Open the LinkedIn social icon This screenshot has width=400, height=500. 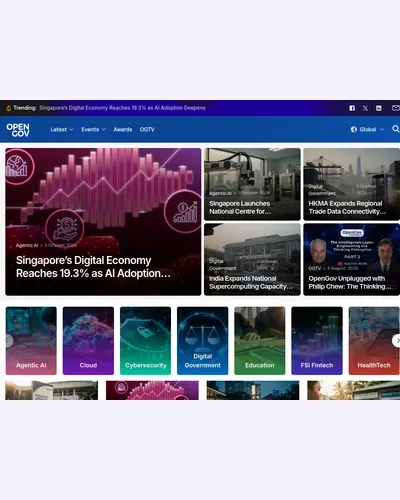[379, 108]
